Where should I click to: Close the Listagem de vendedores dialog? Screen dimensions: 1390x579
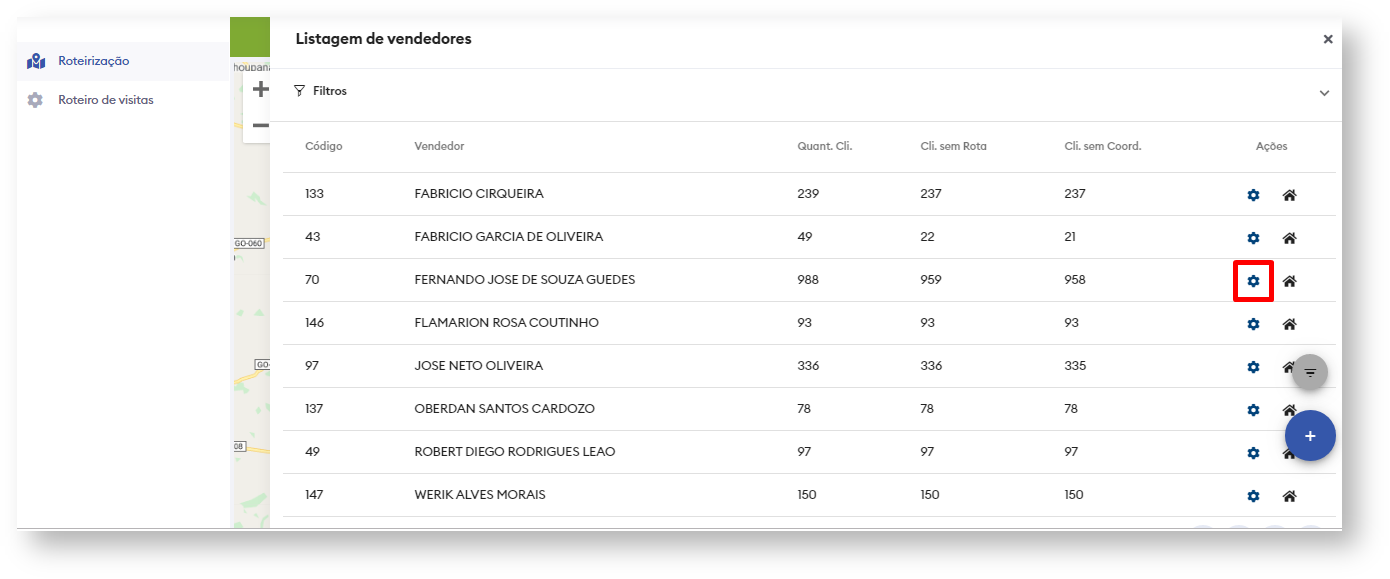(1328, 39)
